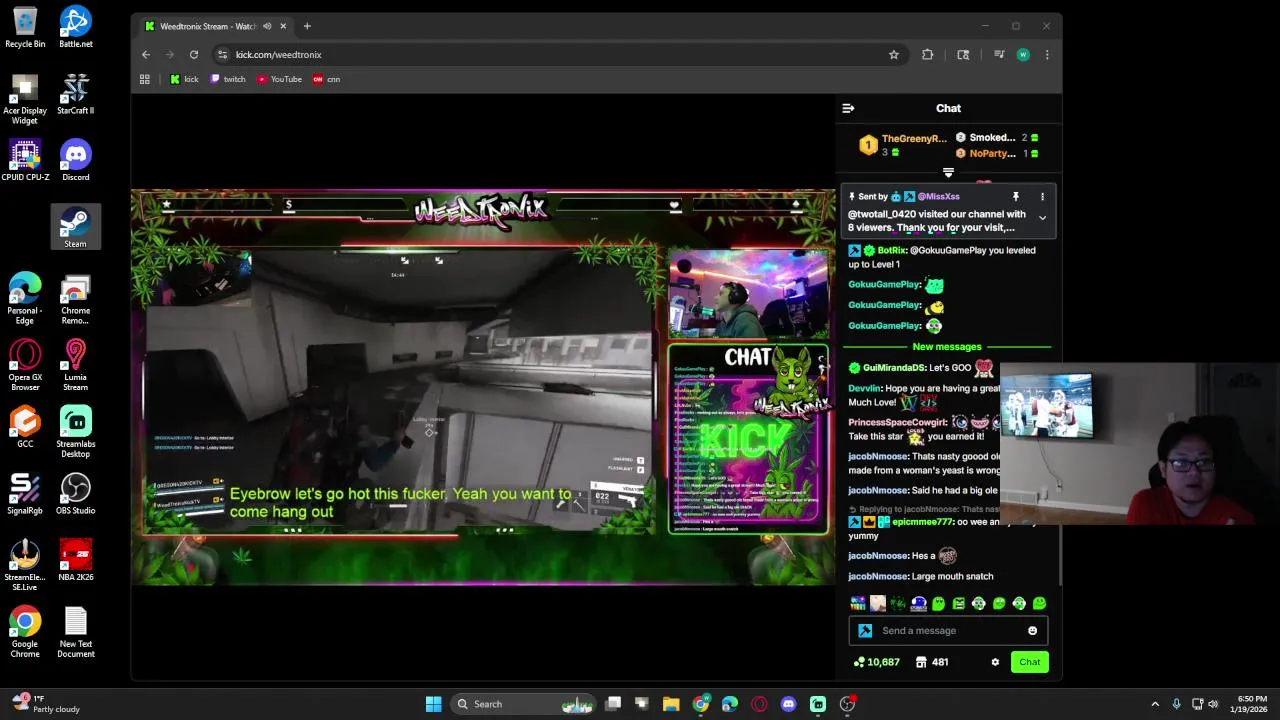Open Chrome three-dot menu

click(x=1047, y=55)
